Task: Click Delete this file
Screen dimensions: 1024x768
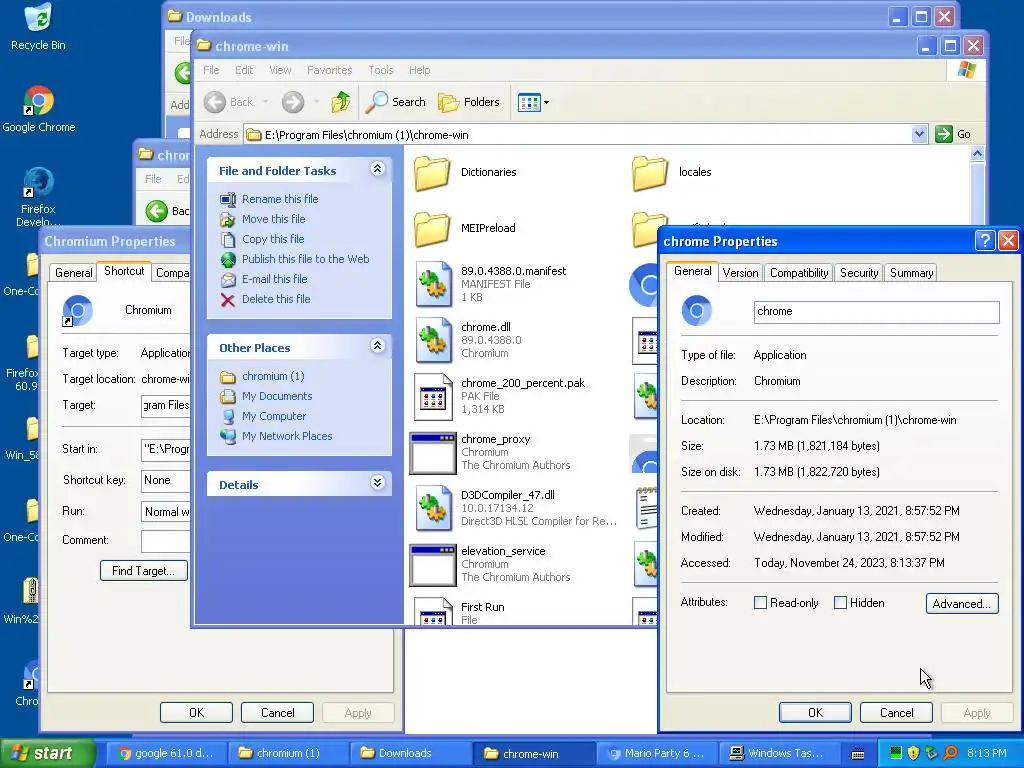Action: tap(276, 299)
